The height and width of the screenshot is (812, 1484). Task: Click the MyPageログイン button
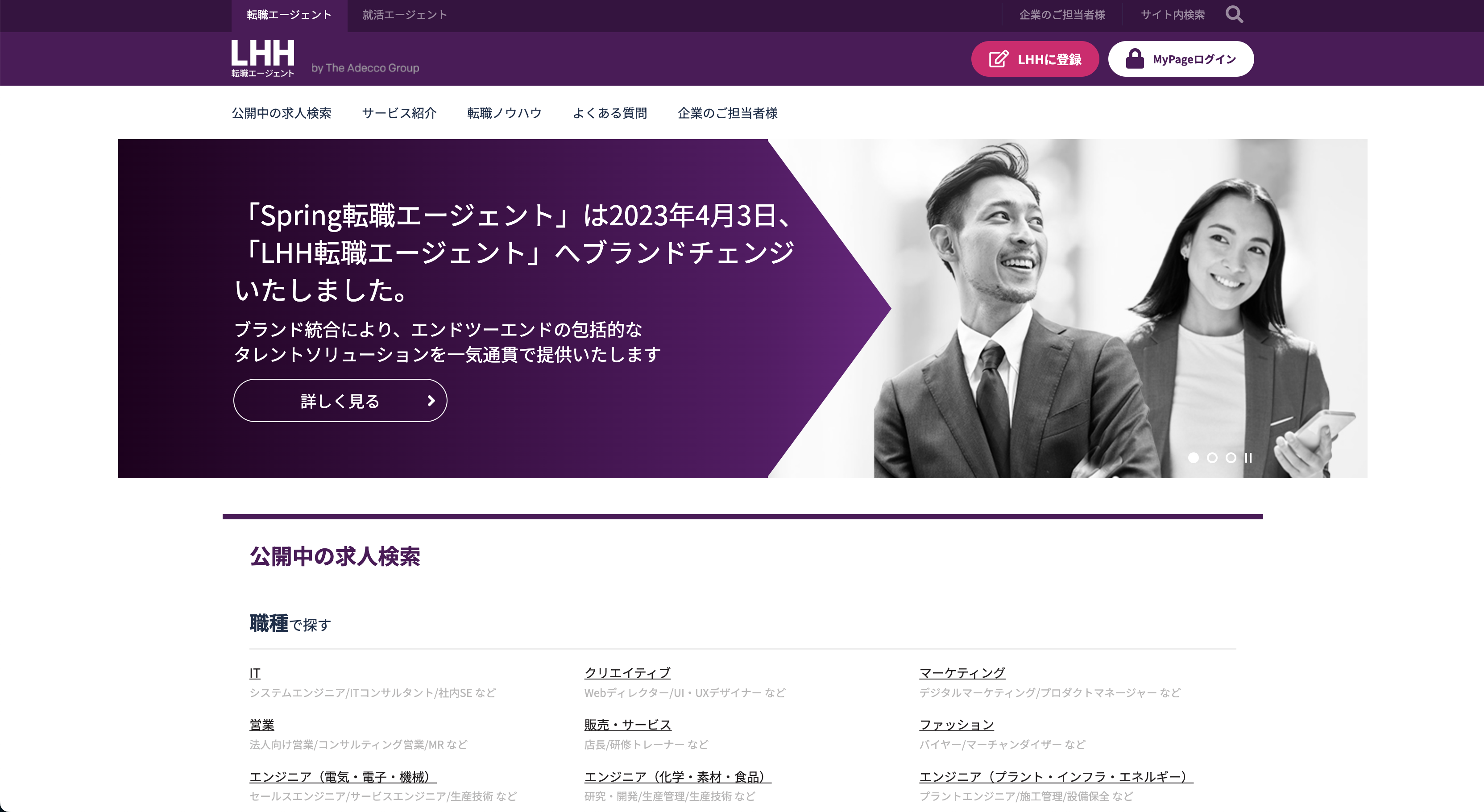coord(1181,58)
